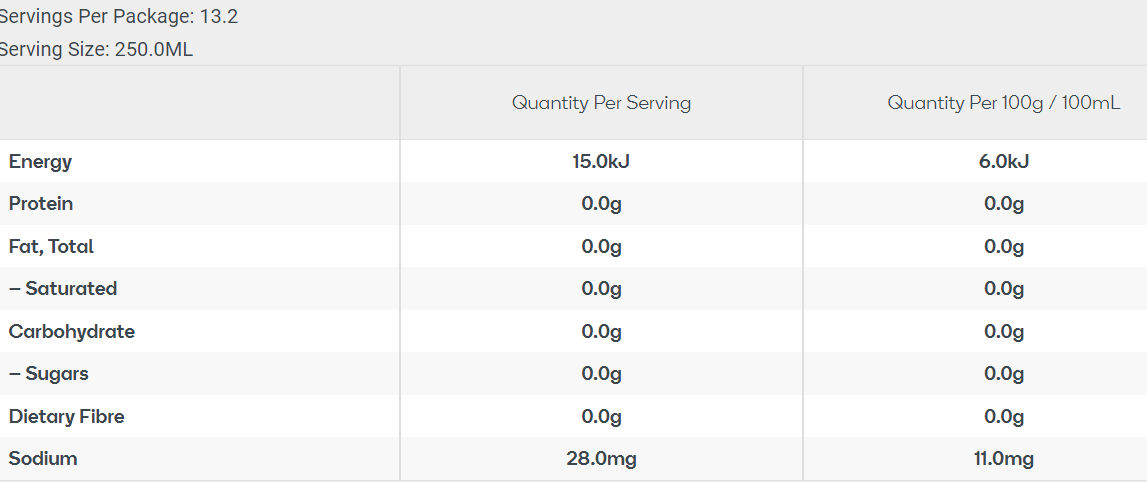Click the Serving Size 250.0ML text
Viewport: 1147px width, 482px height.
click(96, 50)
